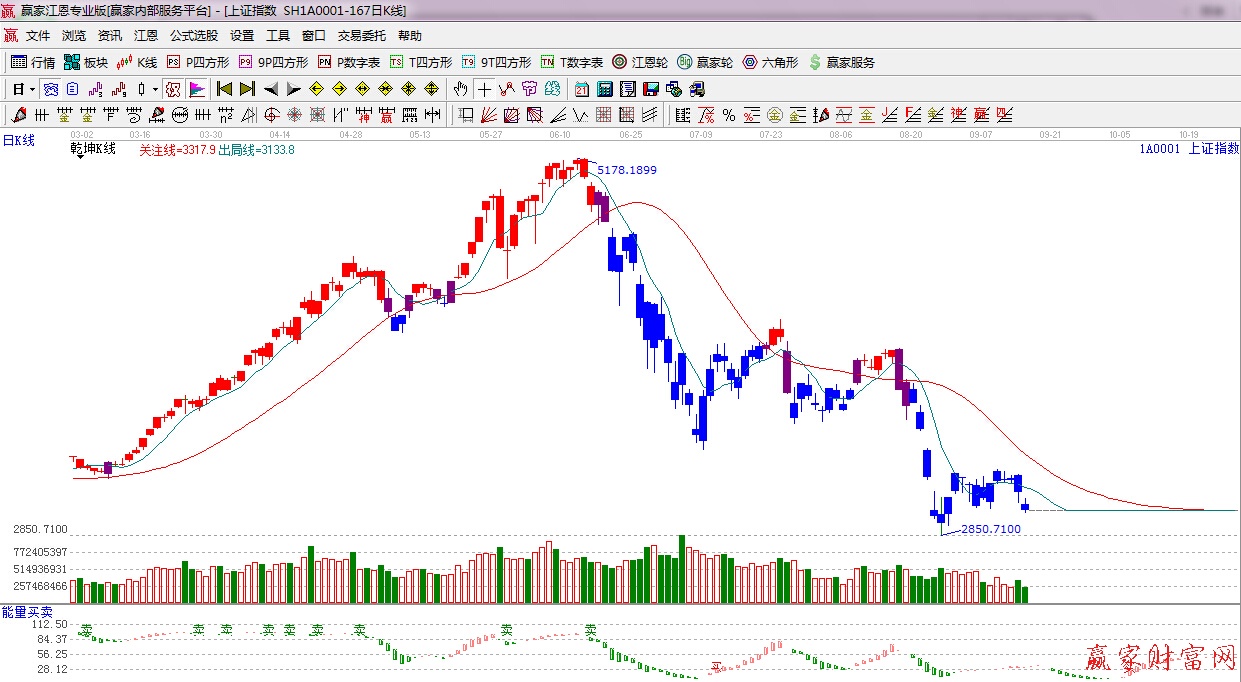Toggle the crosshair cursor mode
1241x682 pixels.
(x=484, y=89)
